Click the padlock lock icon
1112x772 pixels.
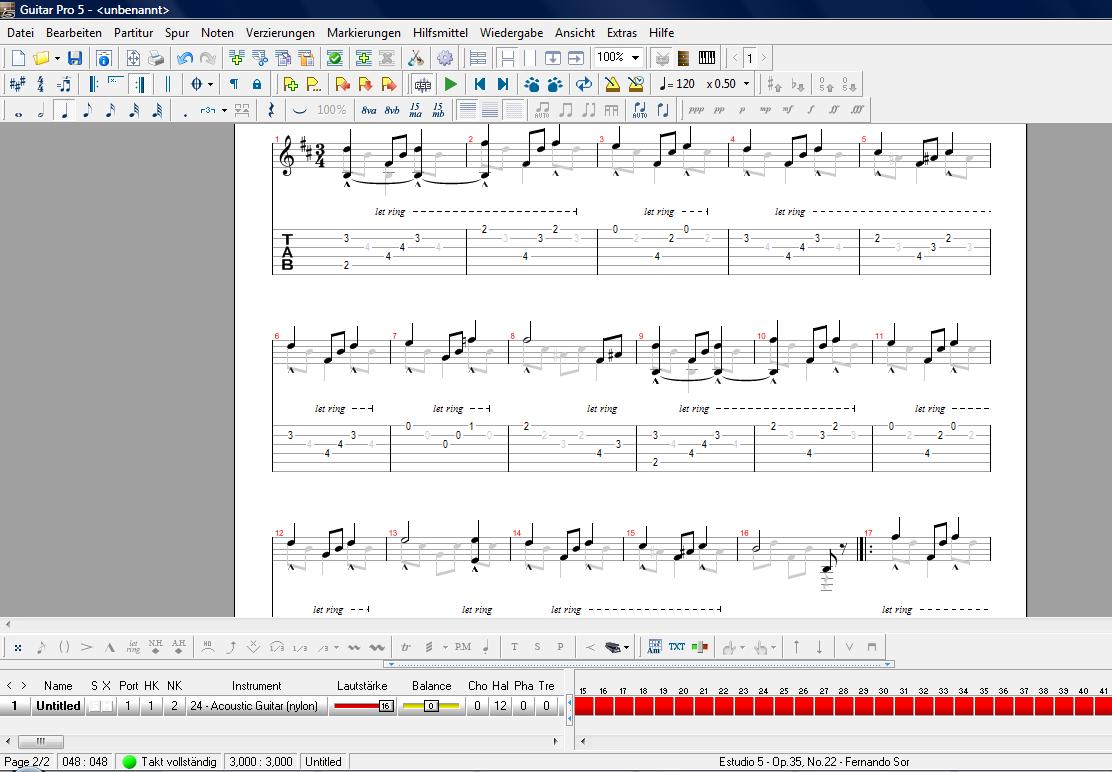pyautogui.click(x=257, y=84)
